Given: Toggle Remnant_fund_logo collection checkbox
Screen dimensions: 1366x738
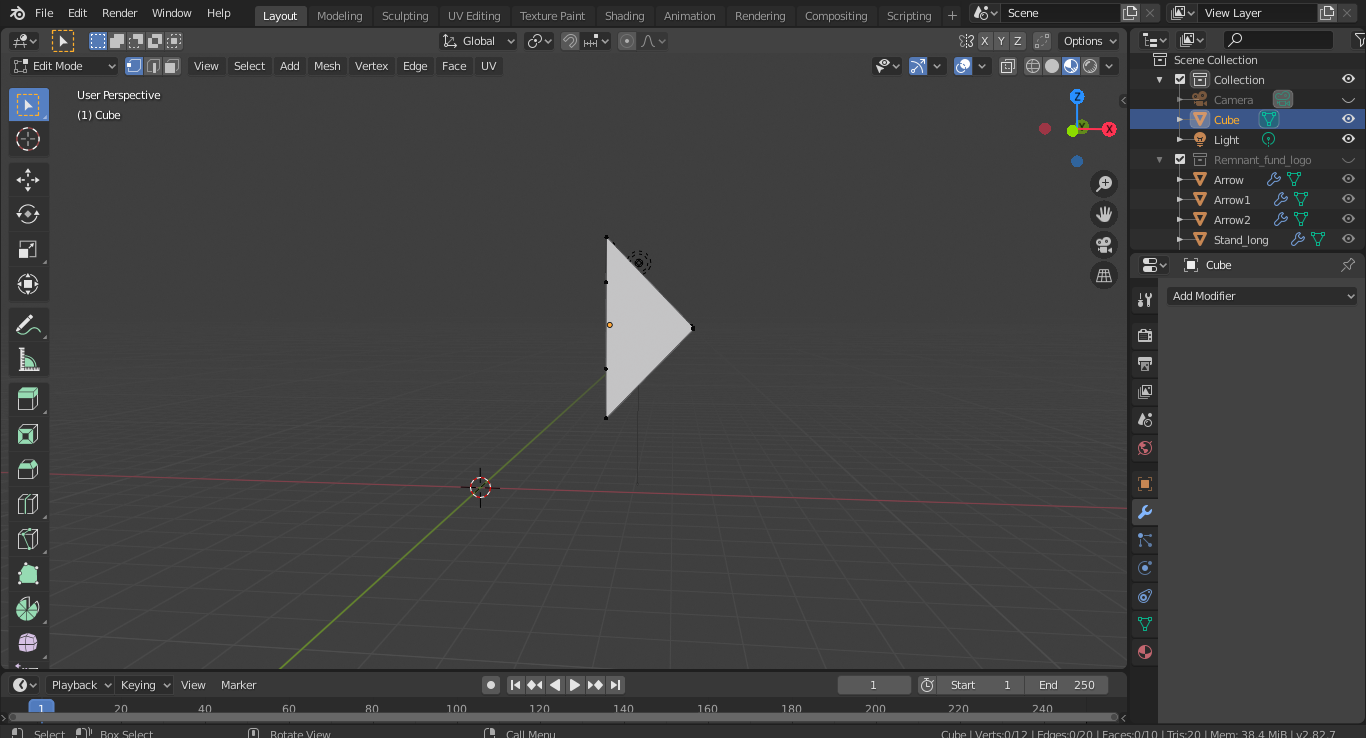Looking at the screenshot, I should click(1180, 160).
